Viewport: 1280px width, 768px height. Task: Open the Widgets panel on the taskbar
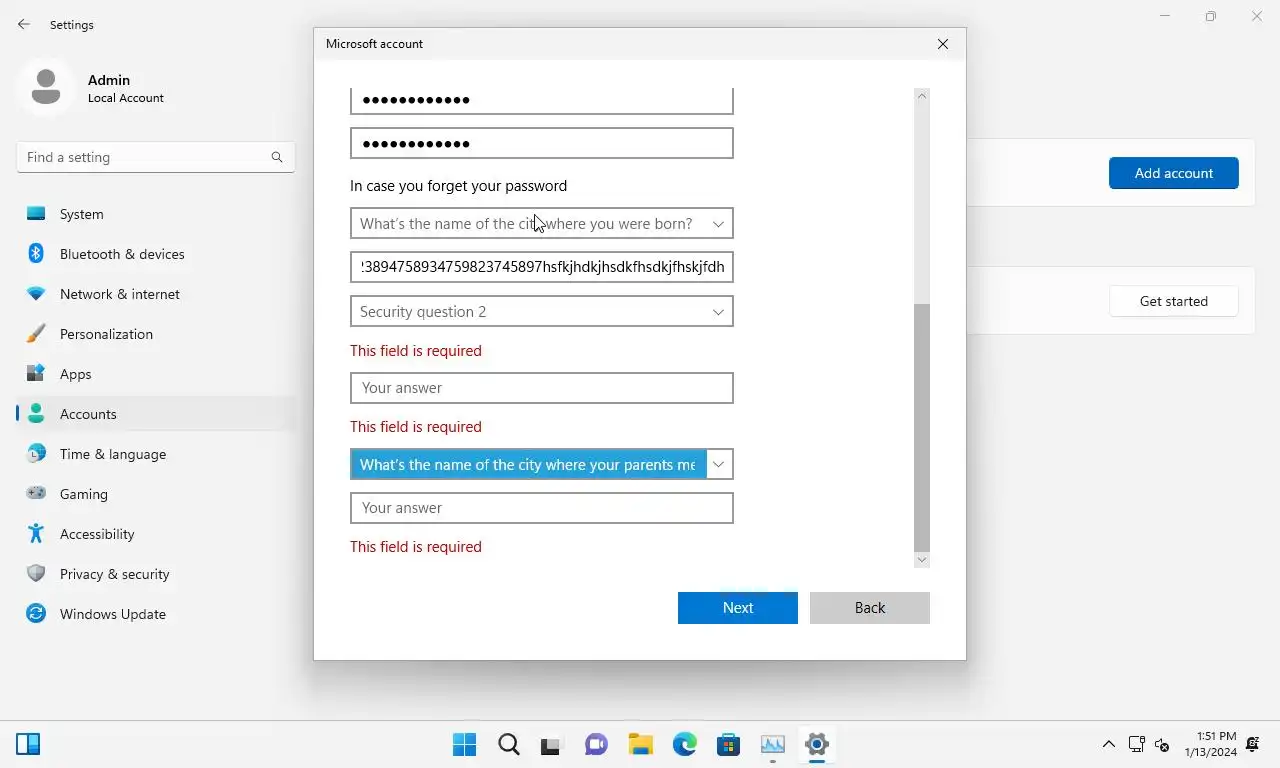click(28, 744)
